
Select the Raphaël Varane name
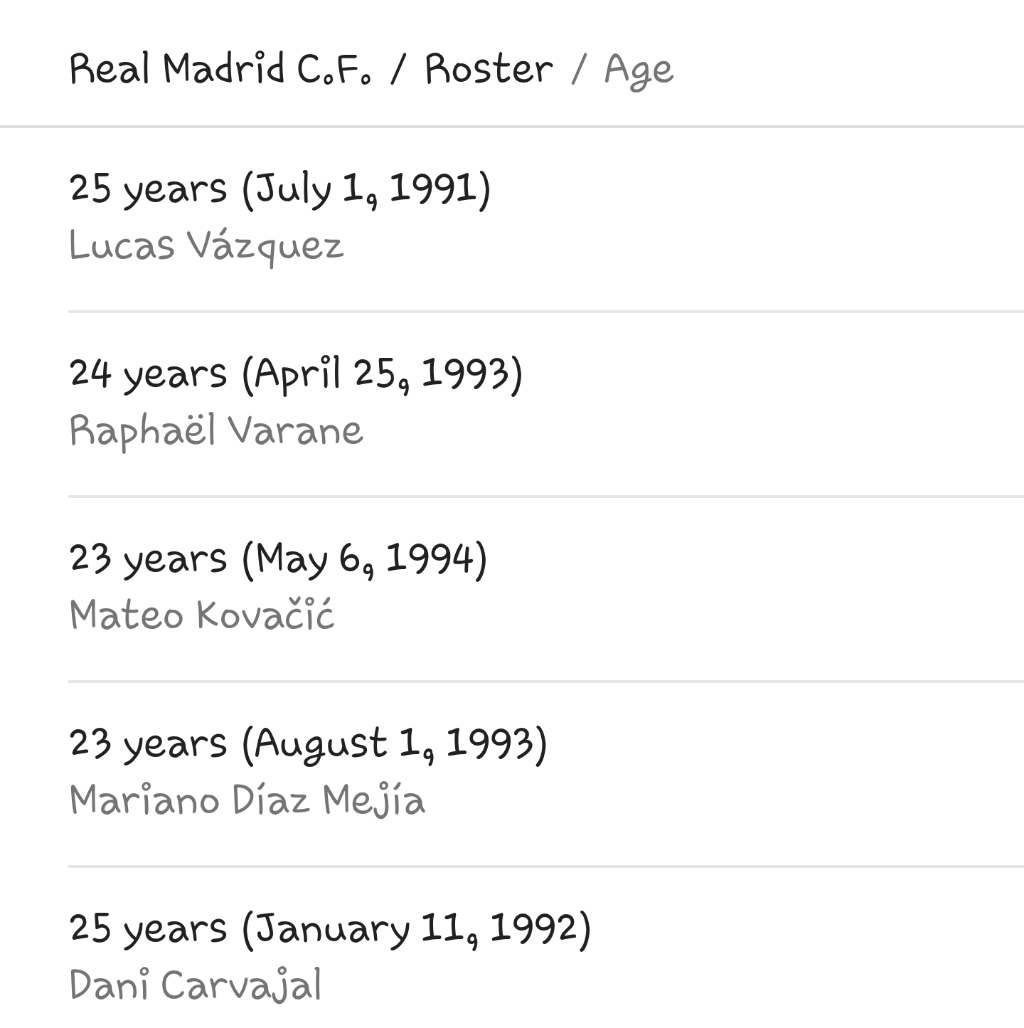(216, 431)
